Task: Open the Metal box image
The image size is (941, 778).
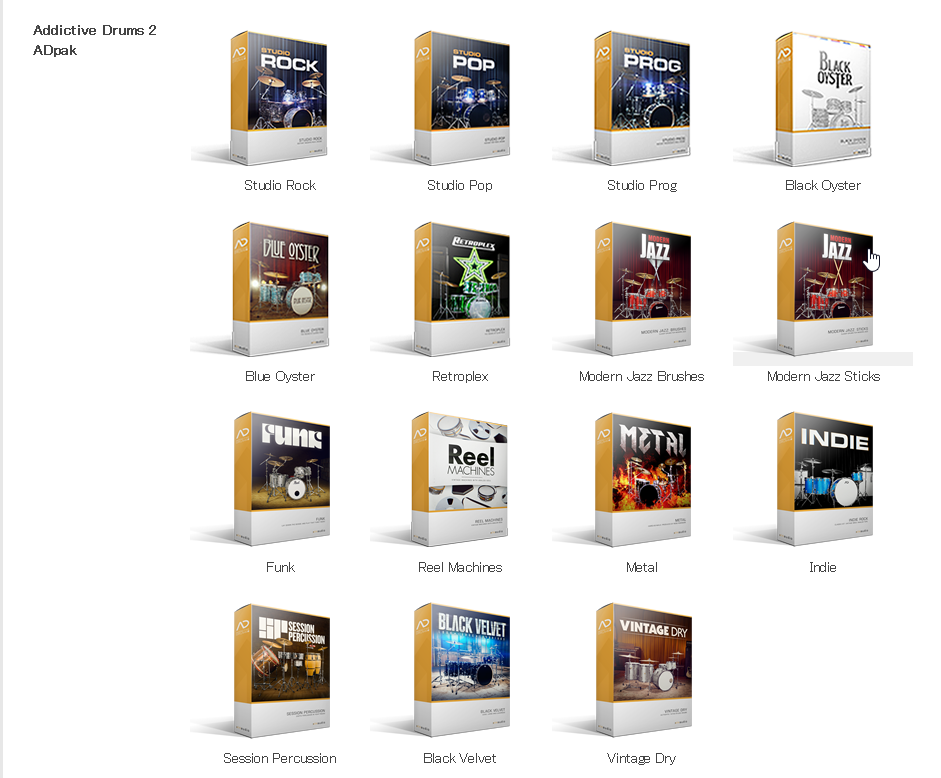Action: tap(642, 479)
